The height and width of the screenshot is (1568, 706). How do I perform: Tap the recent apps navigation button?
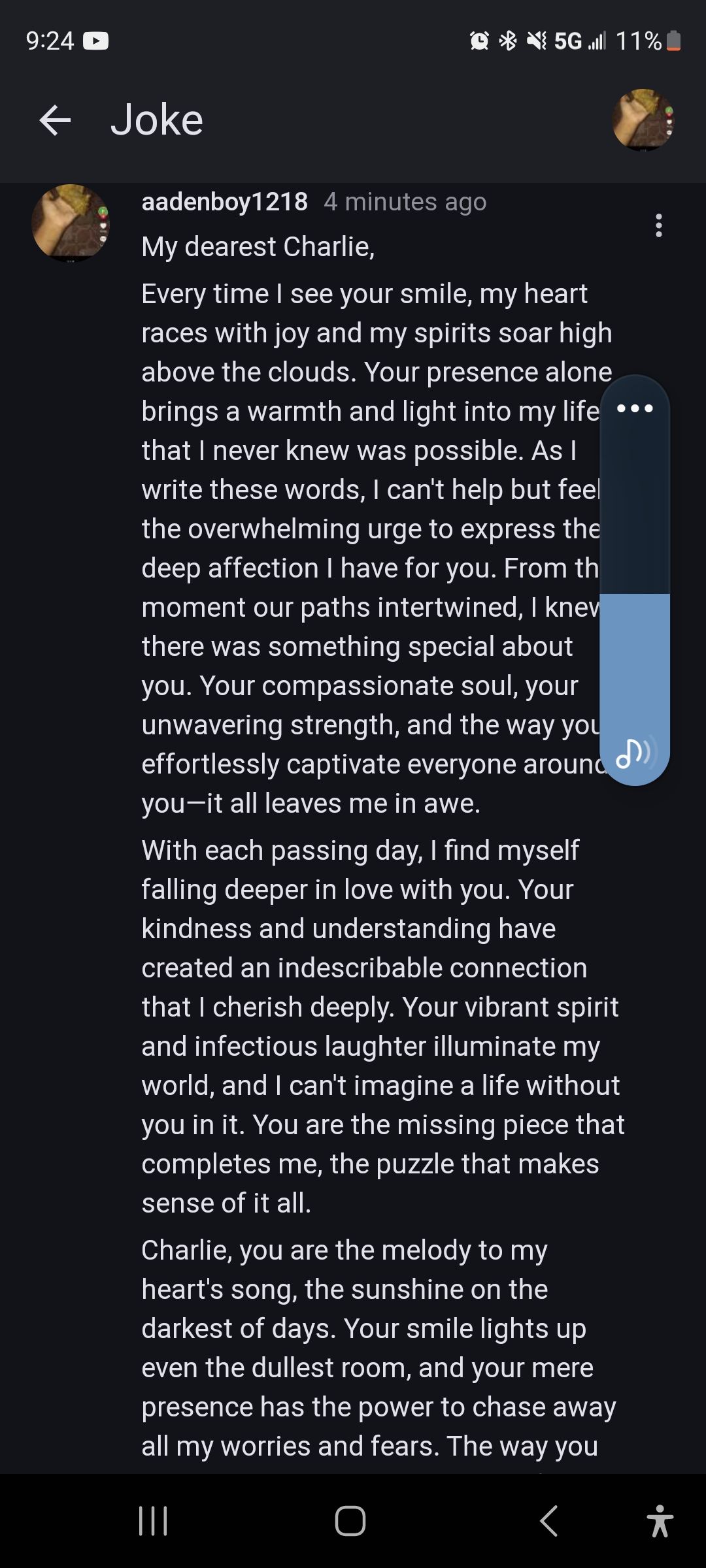pos(154,1520)
